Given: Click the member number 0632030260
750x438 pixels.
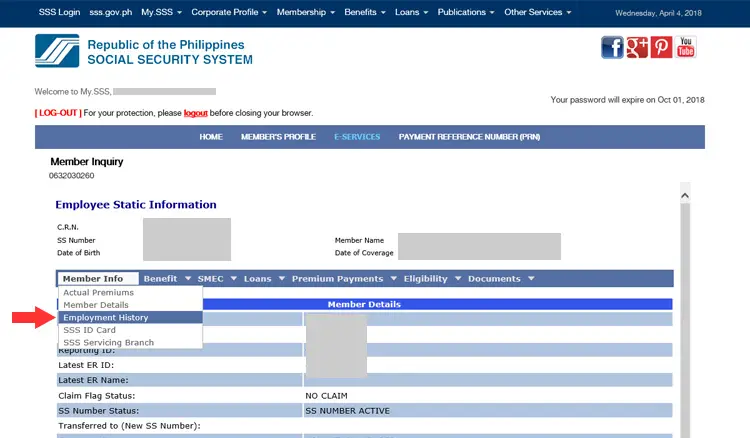Looking at the screenshot, I should (71, 175).
